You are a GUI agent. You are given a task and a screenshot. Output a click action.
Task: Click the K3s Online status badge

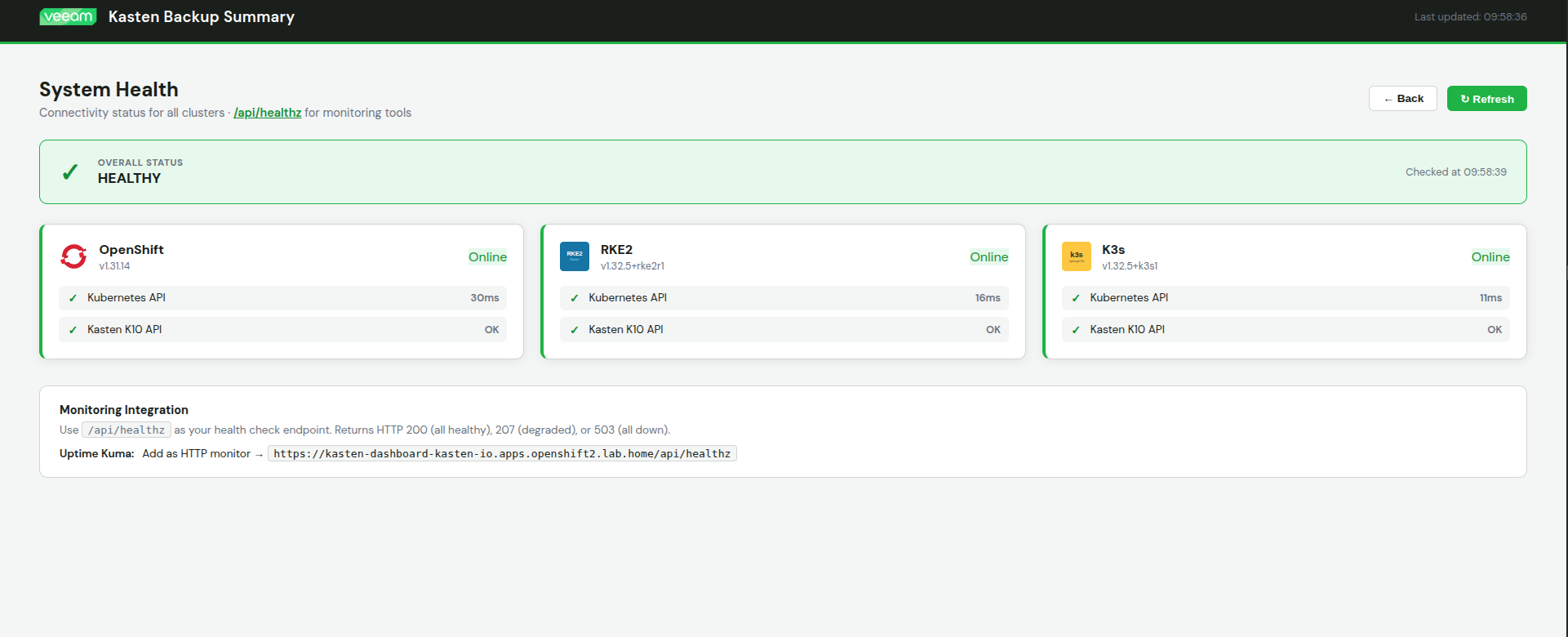point(1490,257)
